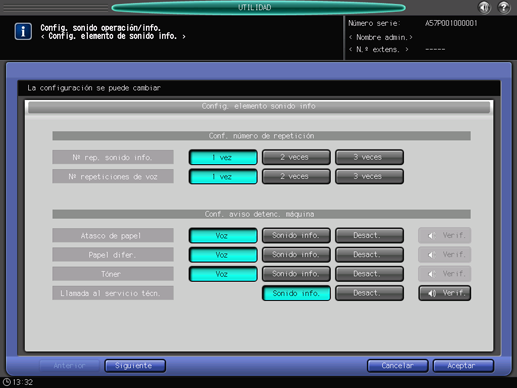Click the serial number A57P001000001

[451, 23]
